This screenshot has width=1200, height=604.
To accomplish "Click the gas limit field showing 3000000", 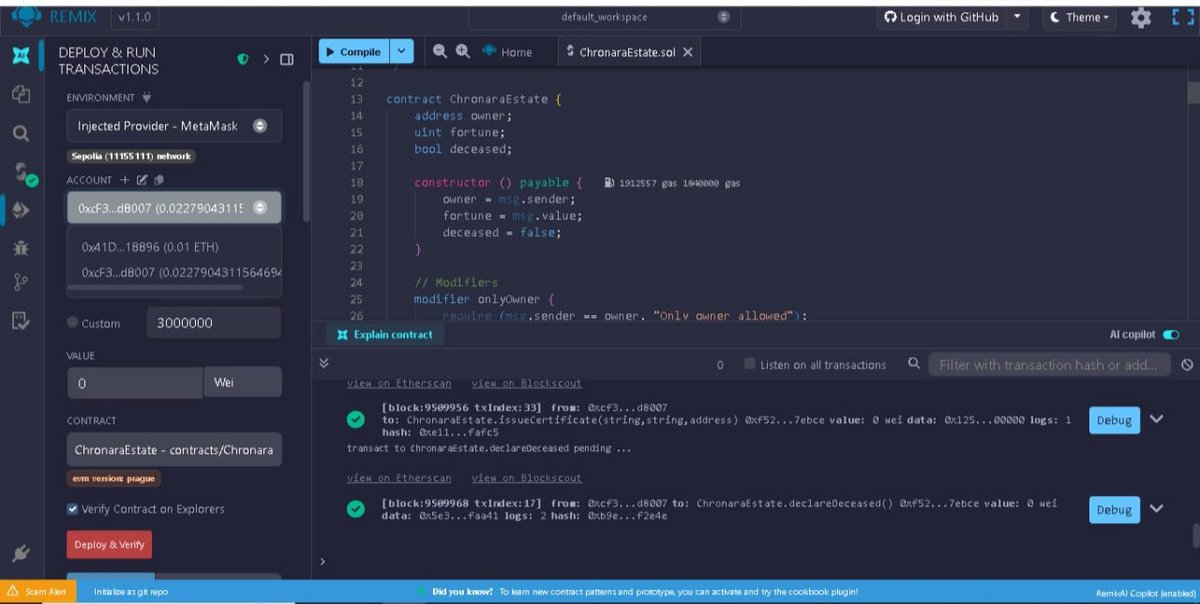I will (x=213, y=323).
